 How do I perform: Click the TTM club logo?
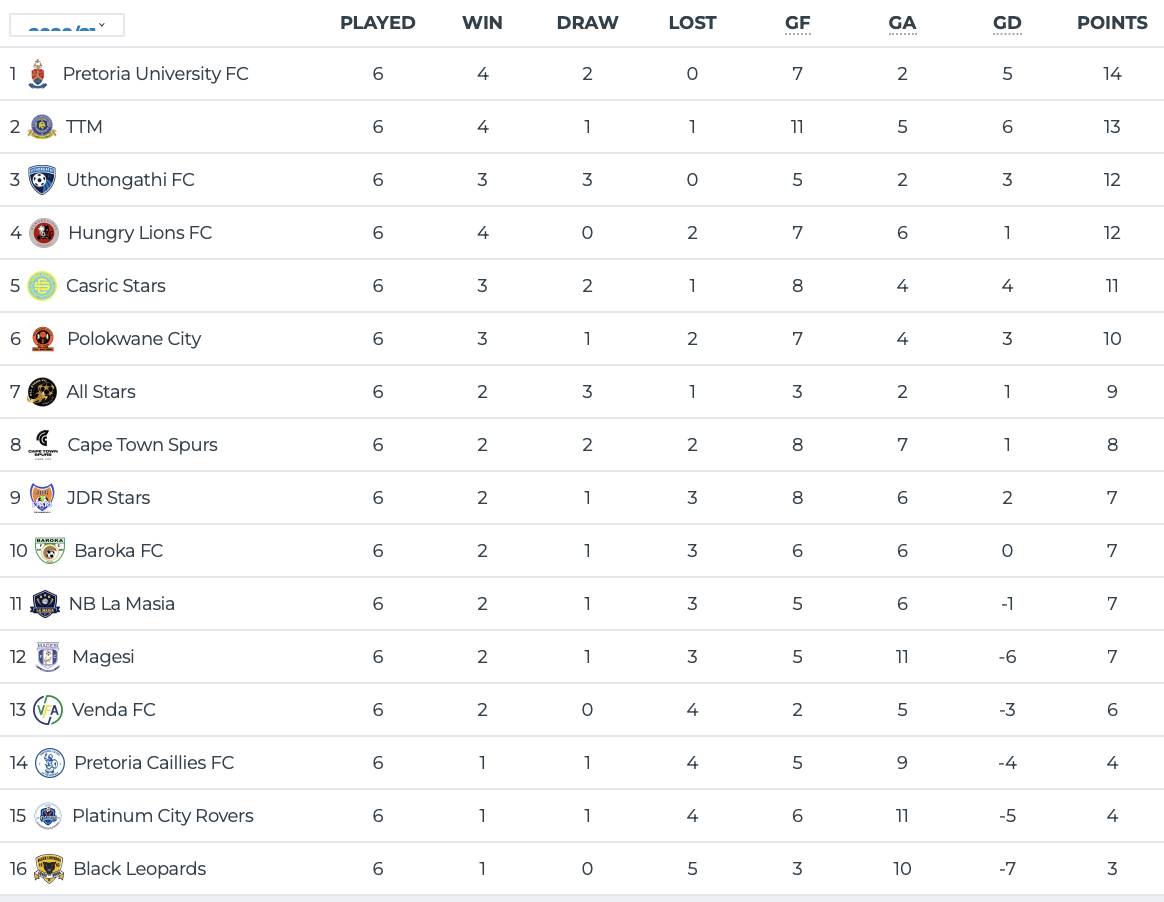[x=42, y=127]
